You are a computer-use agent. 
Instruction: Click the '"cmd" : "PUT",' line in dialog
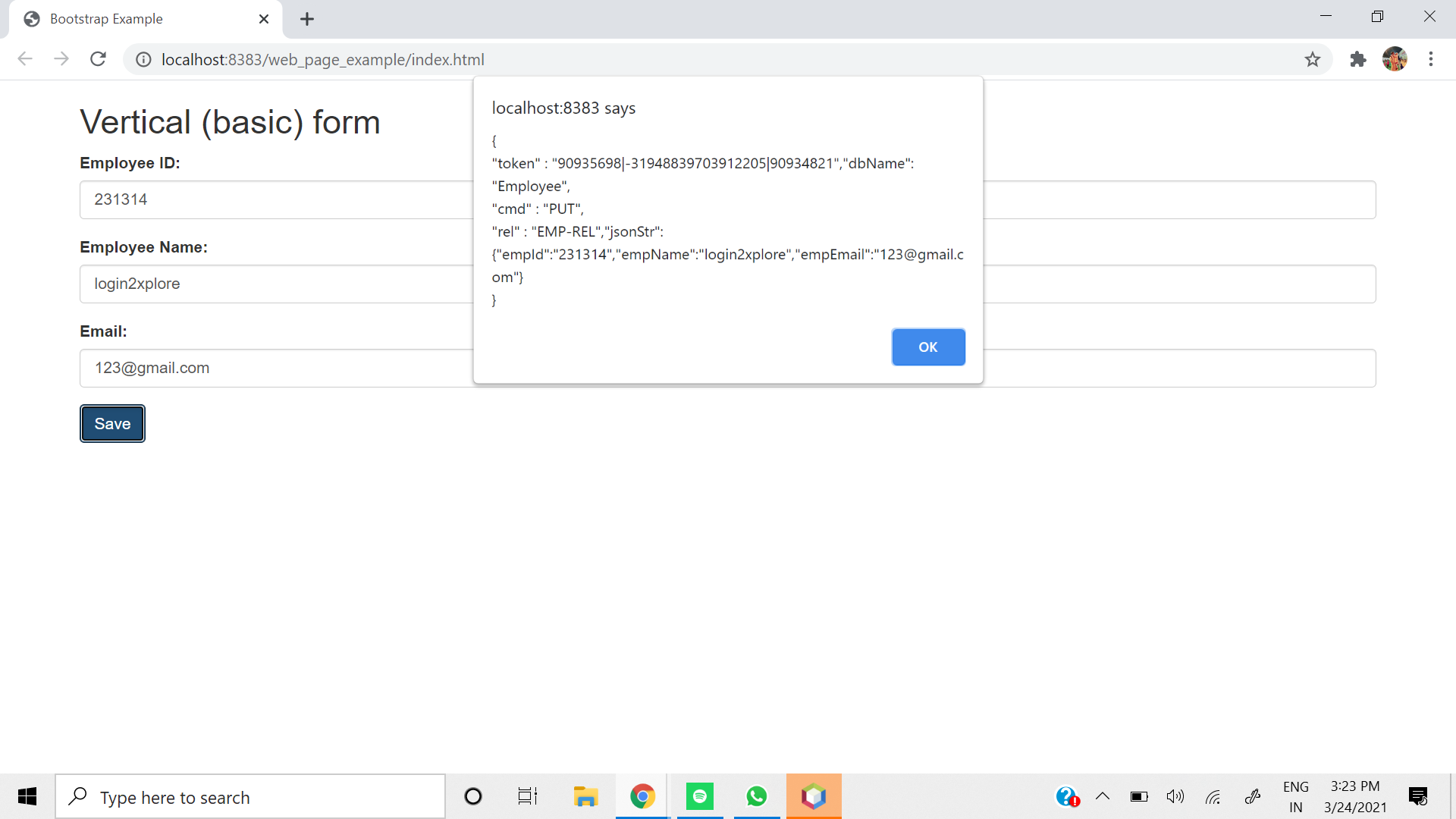(538, 209)
